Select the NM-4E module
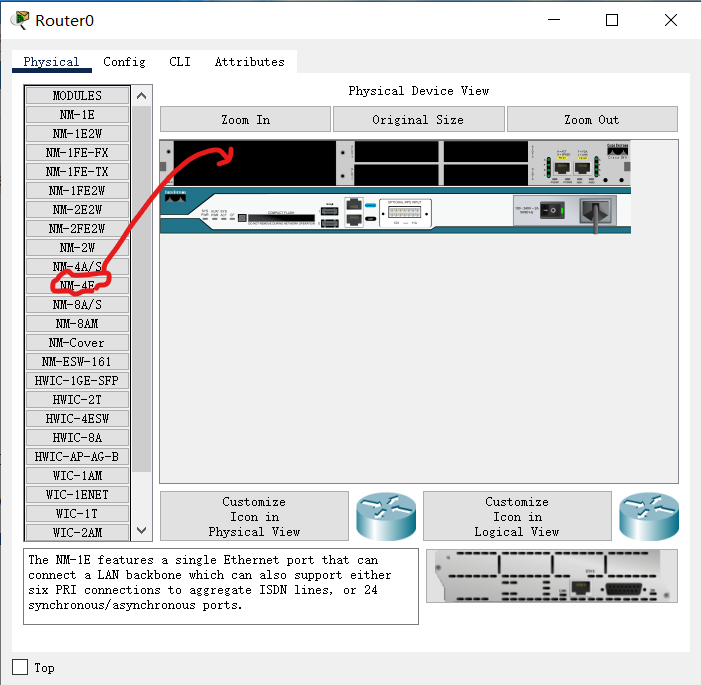The width and height of the screenshot is (701, 685). [x=77, y=286]
